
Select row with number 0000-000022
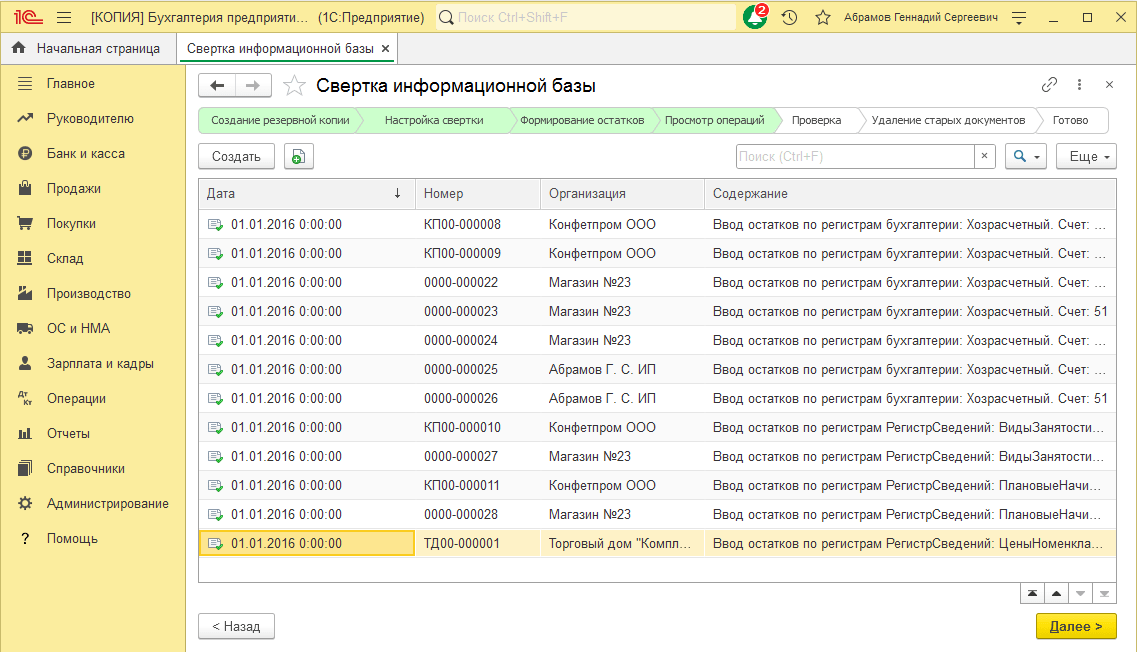click(x=657, y=283)
